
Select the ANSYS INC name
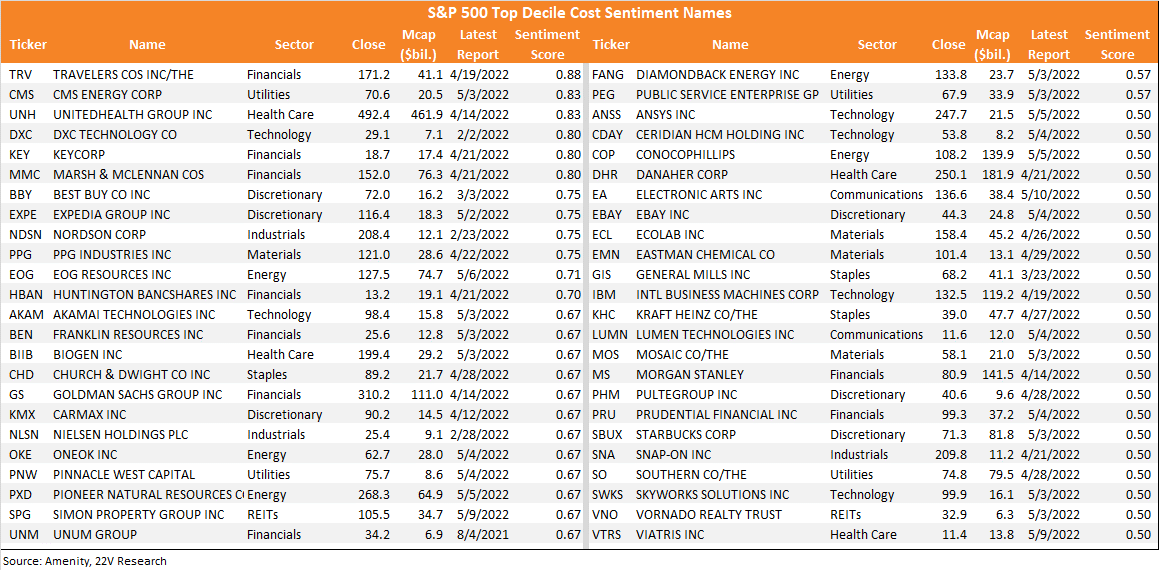(666, 115)
